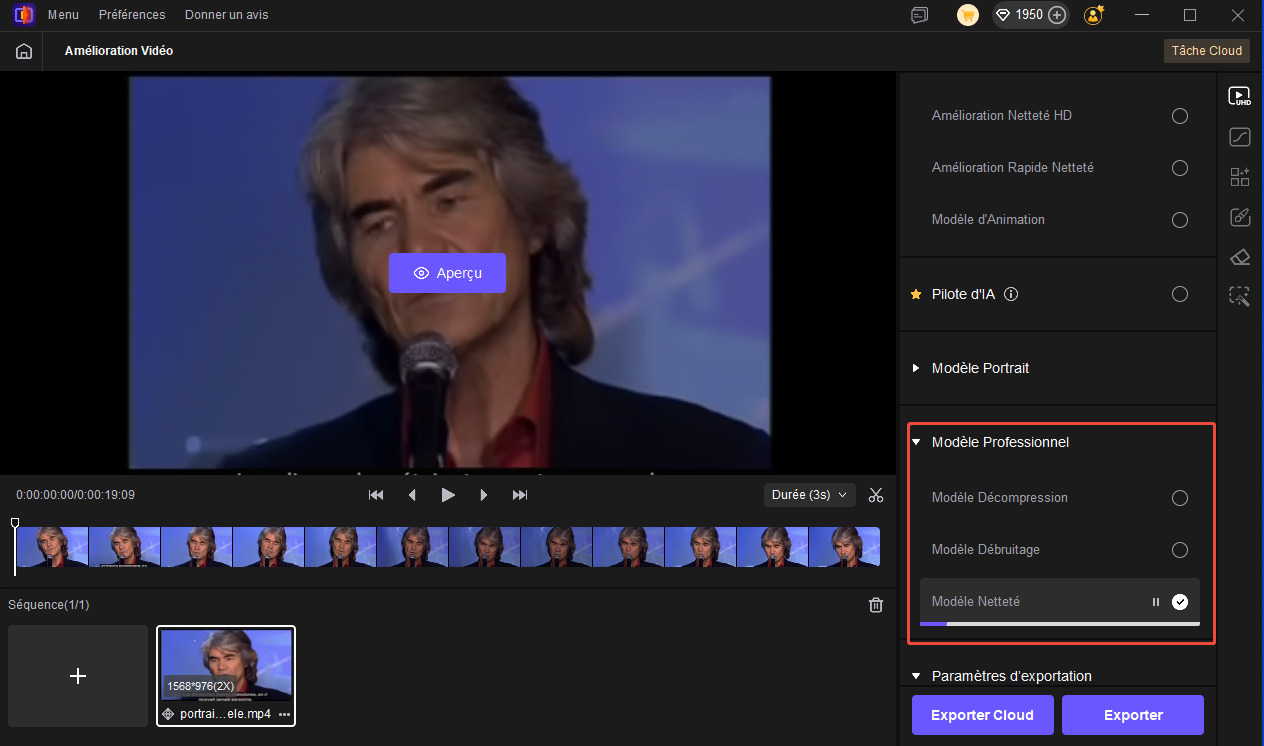Open the Donner un avis menu
The height and width of the screenshot is (746, 1264).
click(226, 15)
